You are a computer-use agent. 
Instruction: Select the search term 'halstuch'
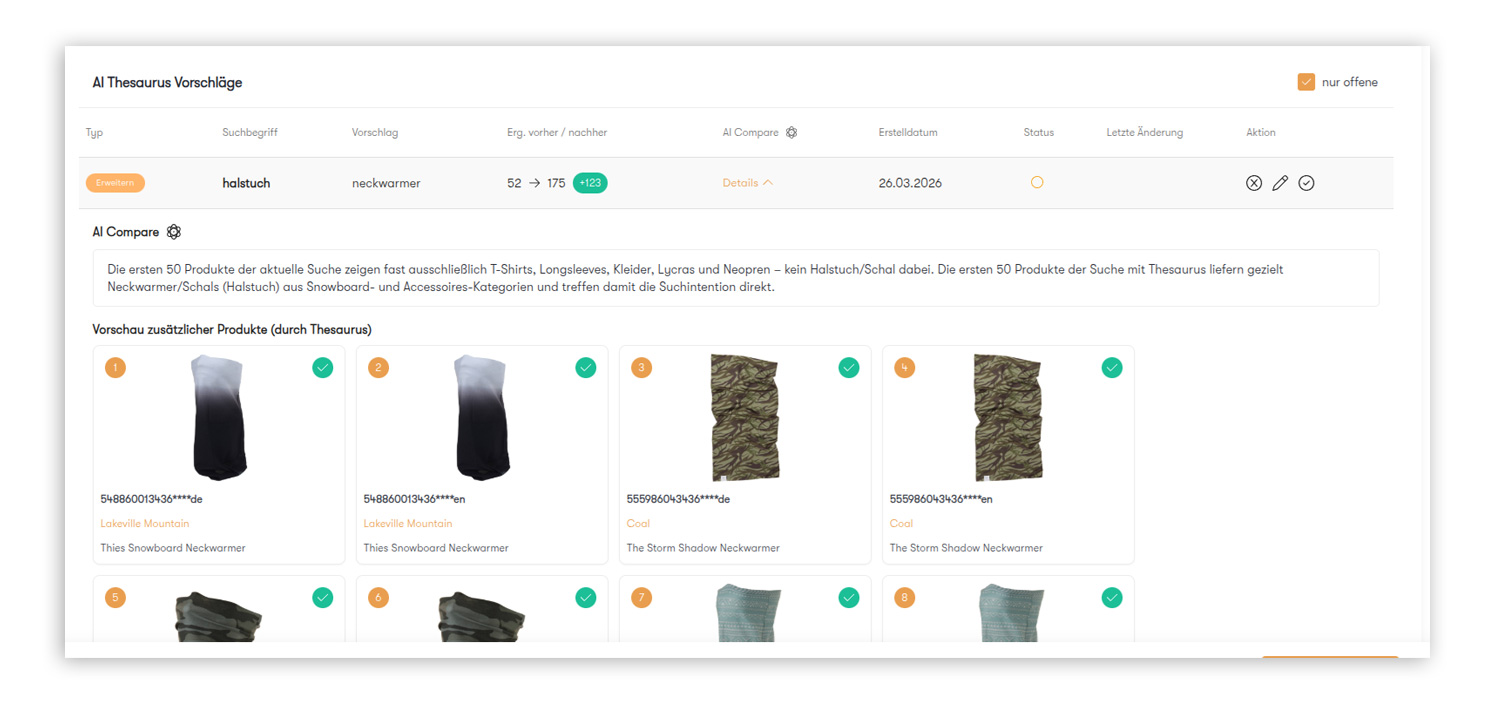coord(246,183)
